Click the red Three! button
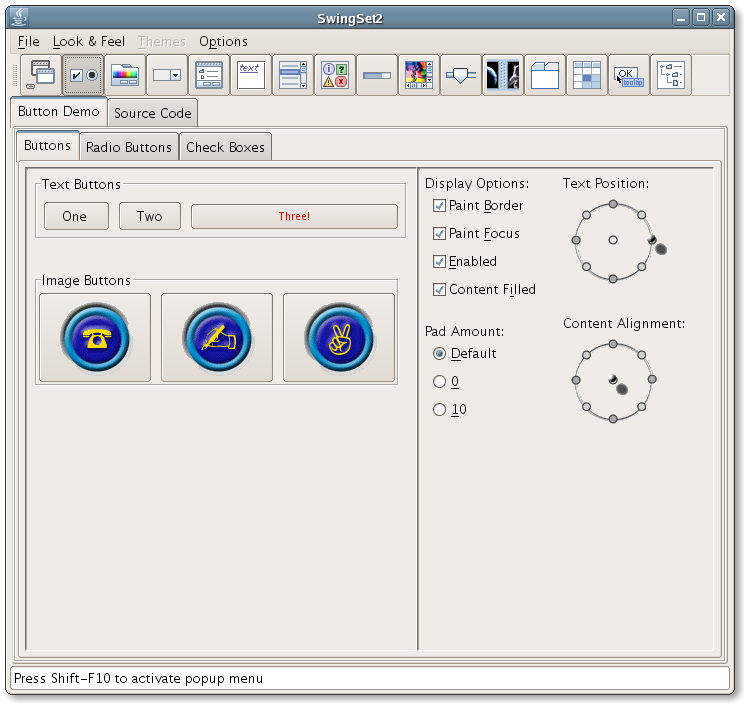Viewport: 744px width, 704px height. coord(294,216)
